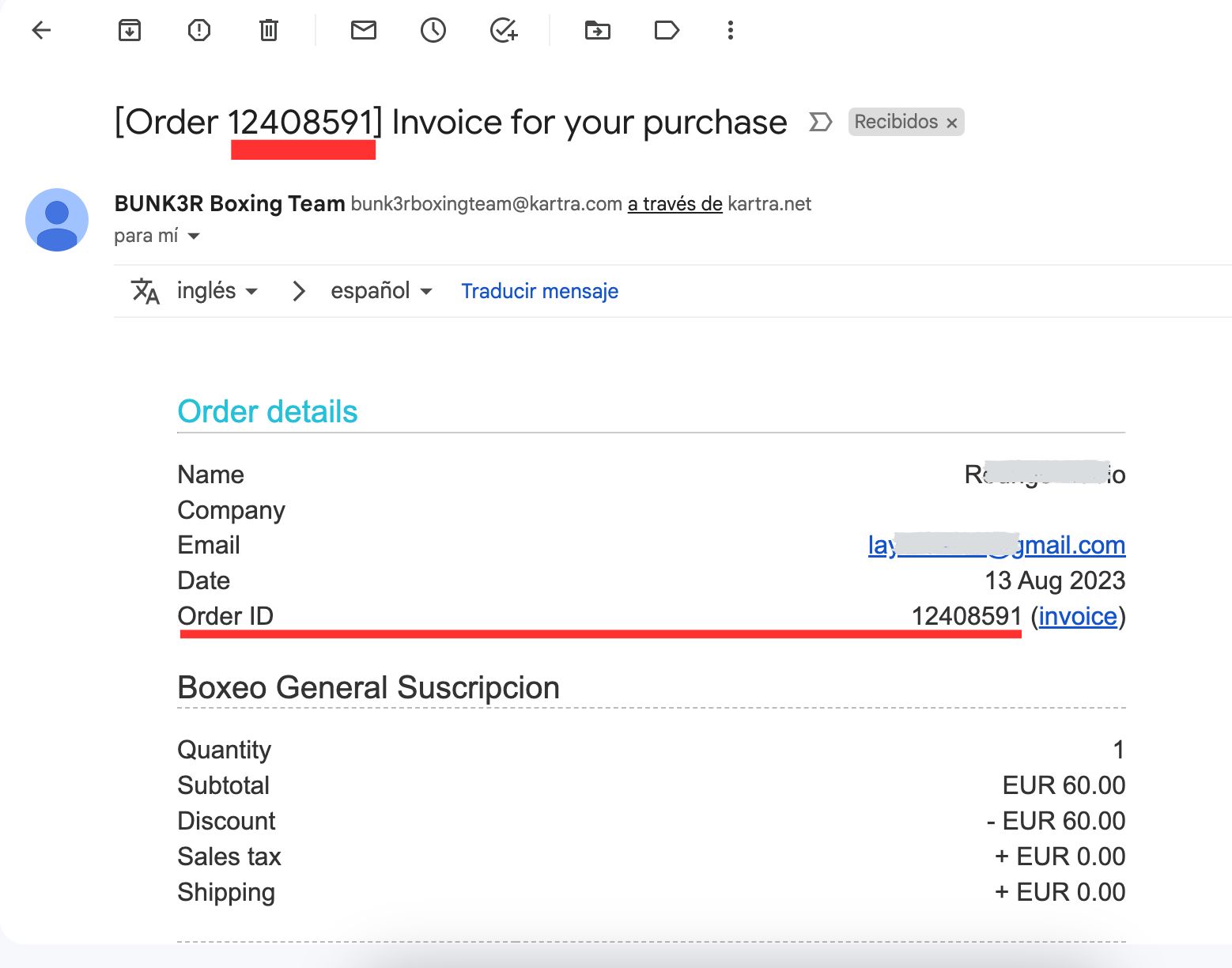This screenshot has width=1232, height=968.
Task: Click the sender's profile avatar
Action: pos(57,220)
